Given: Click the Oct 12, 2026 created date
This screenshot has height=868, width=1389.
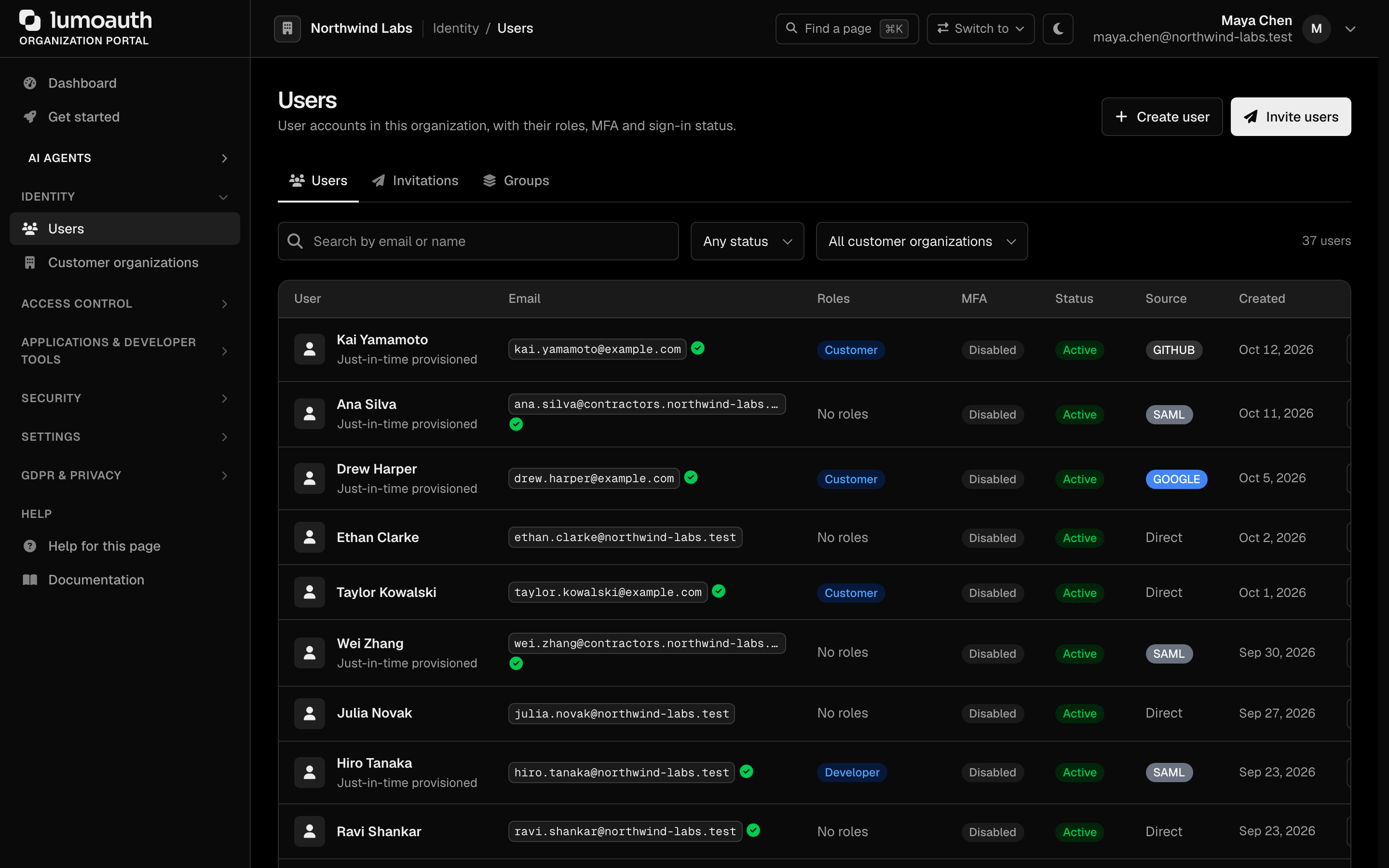Looking at the screenshot, I should 1276,350.
